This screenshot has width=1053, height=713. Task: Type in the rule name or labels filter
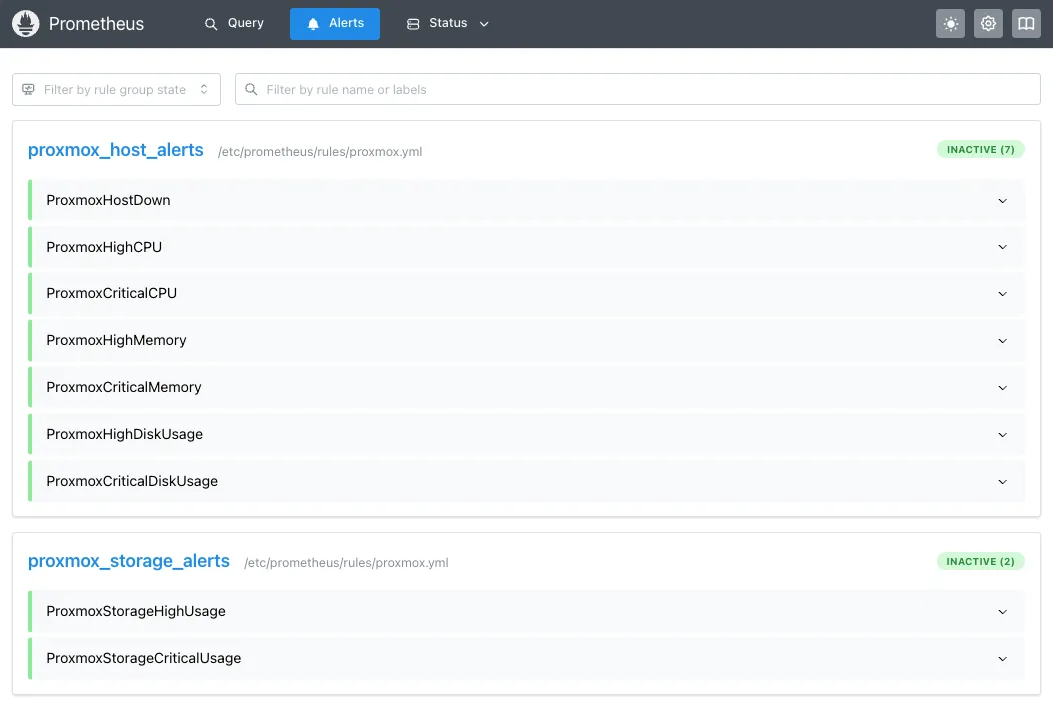click(x=640, y=90)
